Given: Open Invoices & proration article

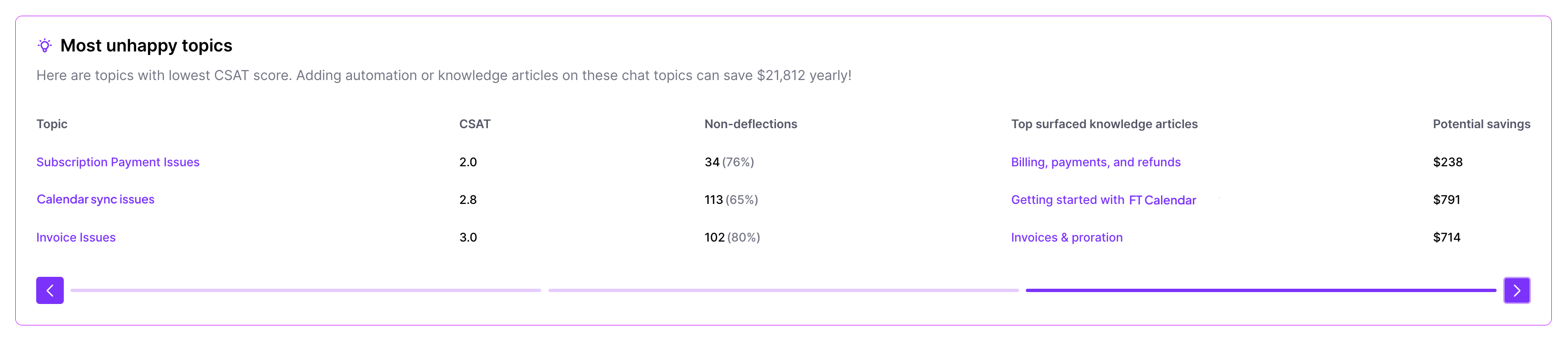Looking at the screenshot, I should pyautogui.click(x=1066, y=237).
